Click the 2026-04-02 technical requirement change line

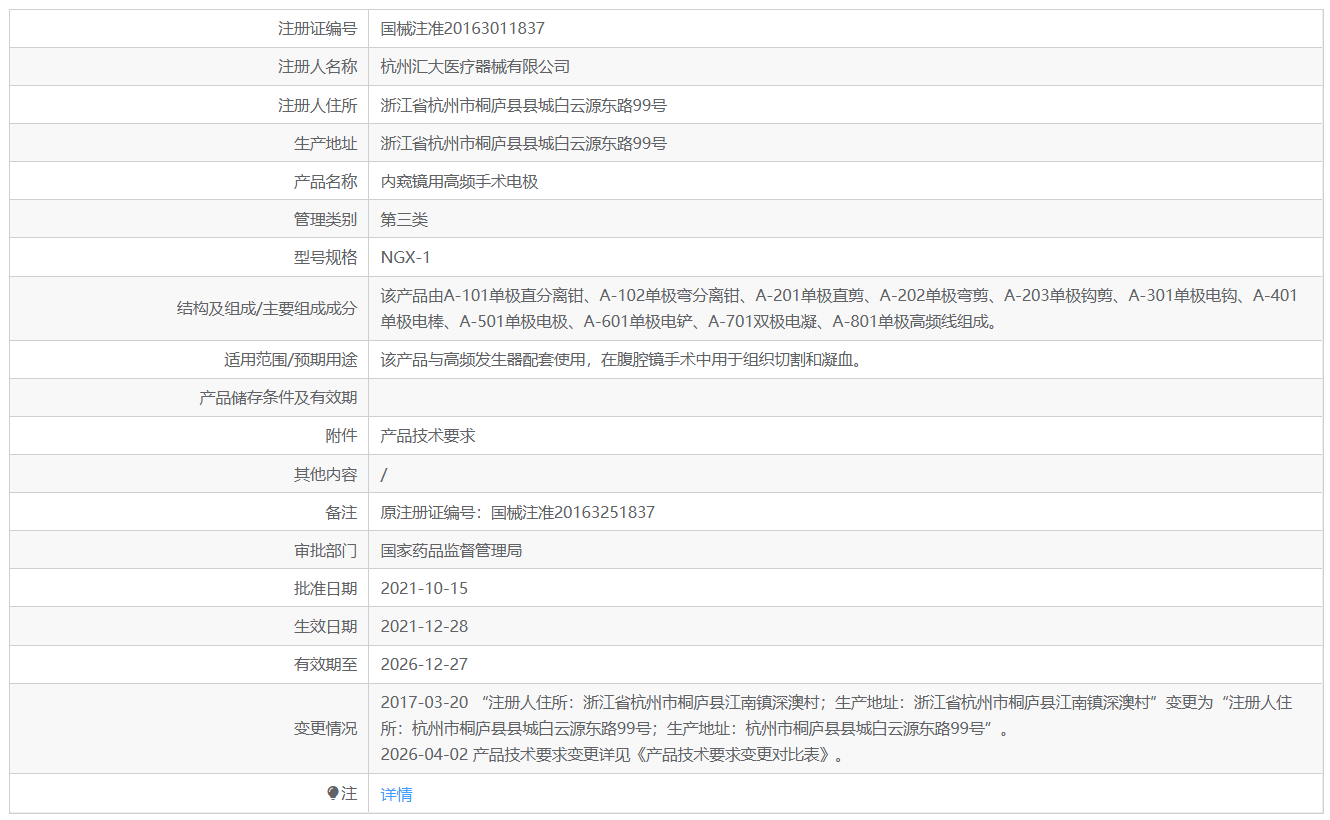614,754
